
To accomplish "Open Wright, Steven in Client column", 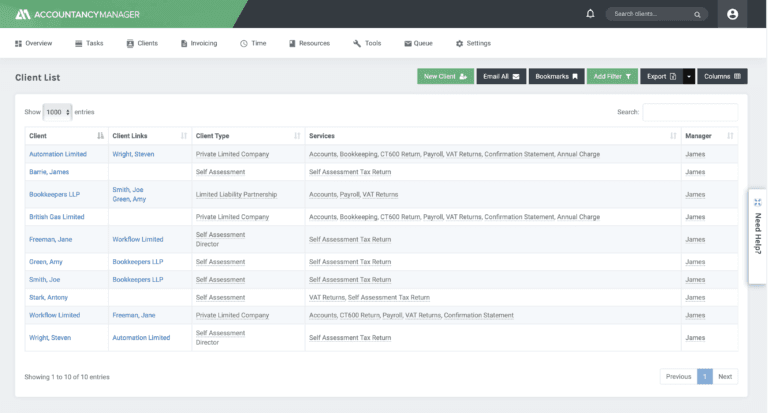I will [x=50, y=338].
